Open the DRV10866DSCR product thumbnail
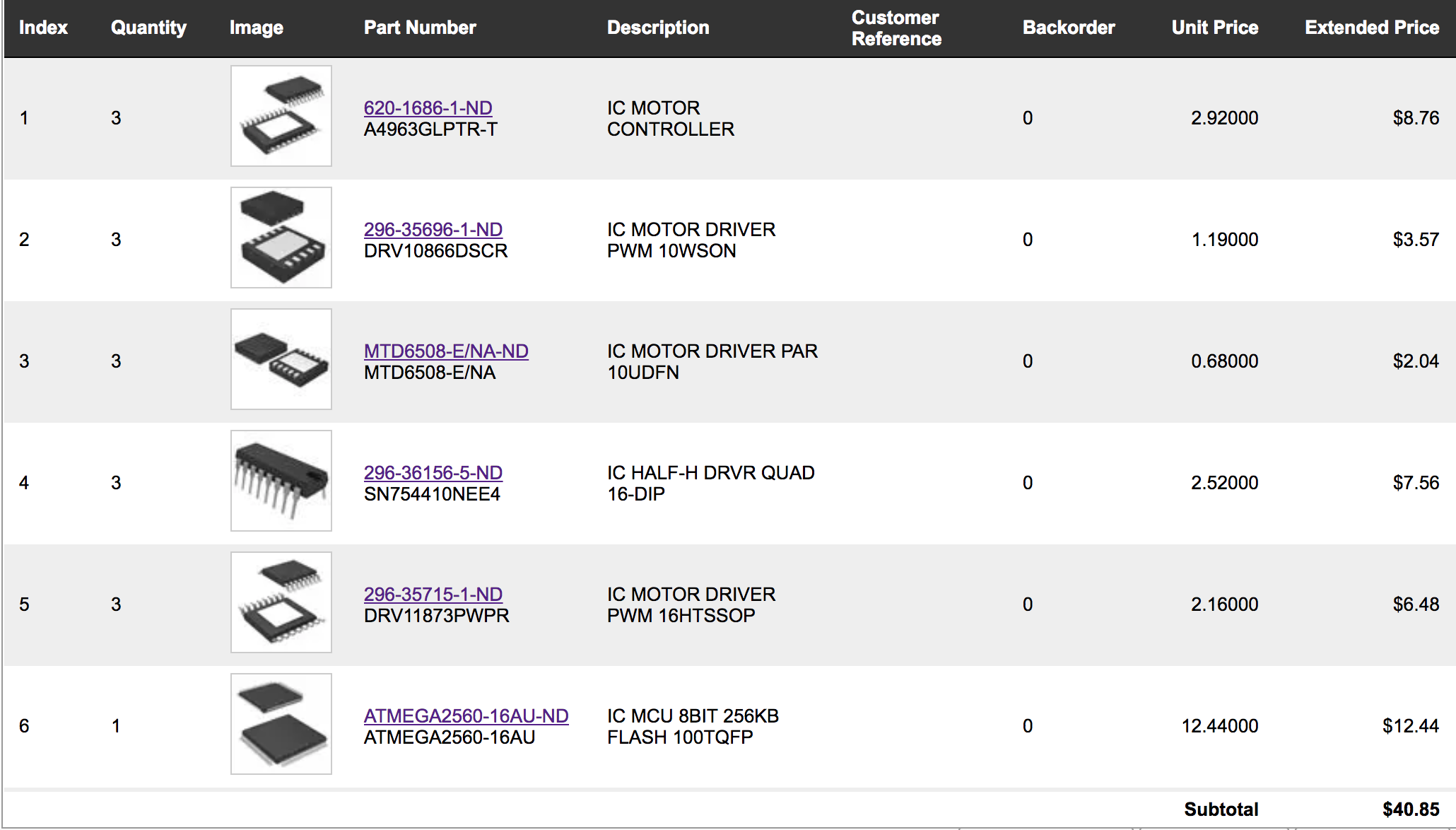1456x830 pixels. pos(281,238)
